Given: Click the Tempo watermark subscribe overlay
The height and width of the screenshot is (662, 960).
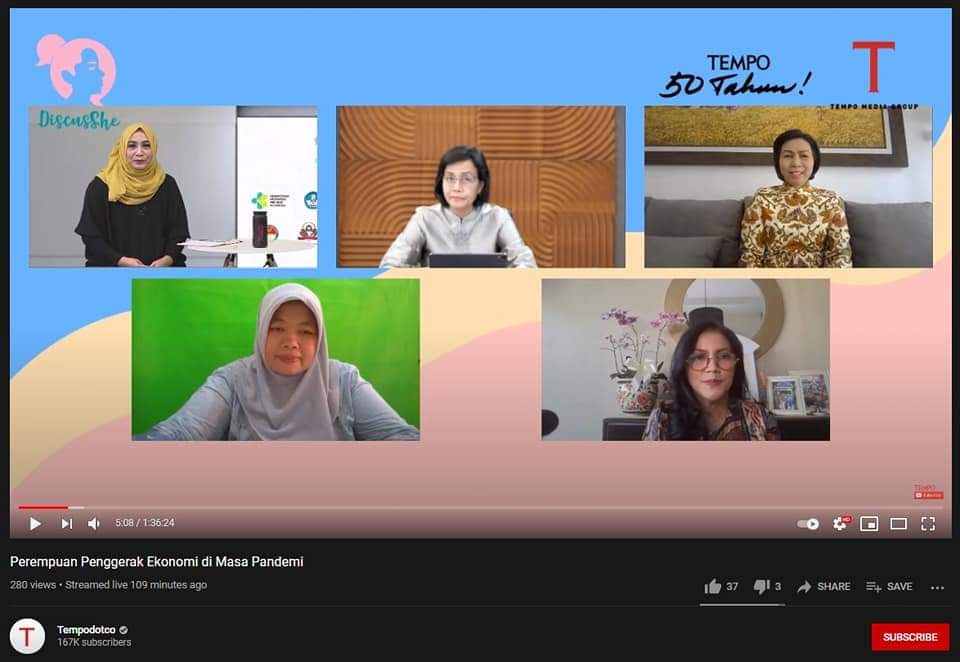Looking at the screenshot, I should tap(929, 491).
